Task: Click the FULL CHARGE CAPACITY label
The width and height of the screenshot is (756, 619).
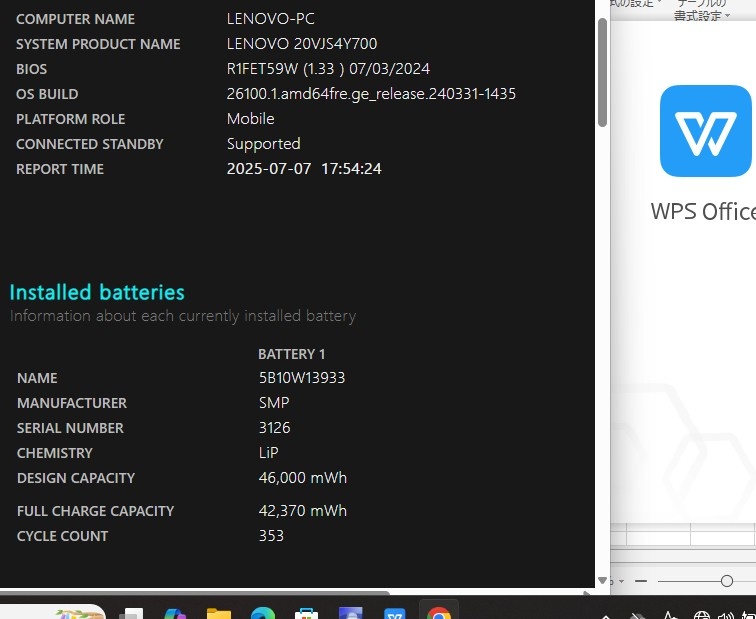Action: pos(95,511)
